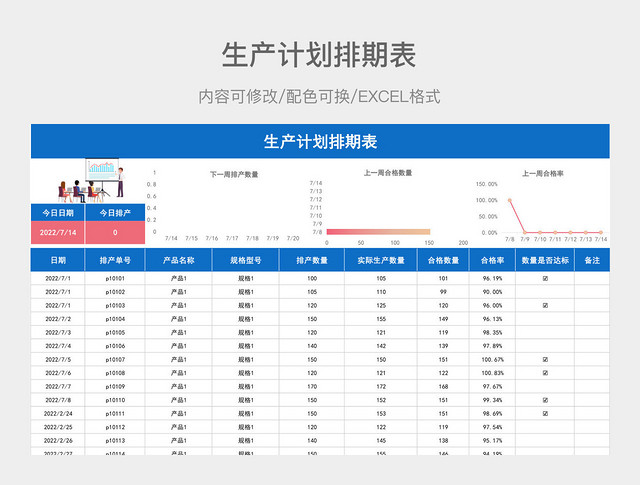This screenshot has width=640, height=485.
Task: Select the 产品名称 column header
Action: [179, 260]
